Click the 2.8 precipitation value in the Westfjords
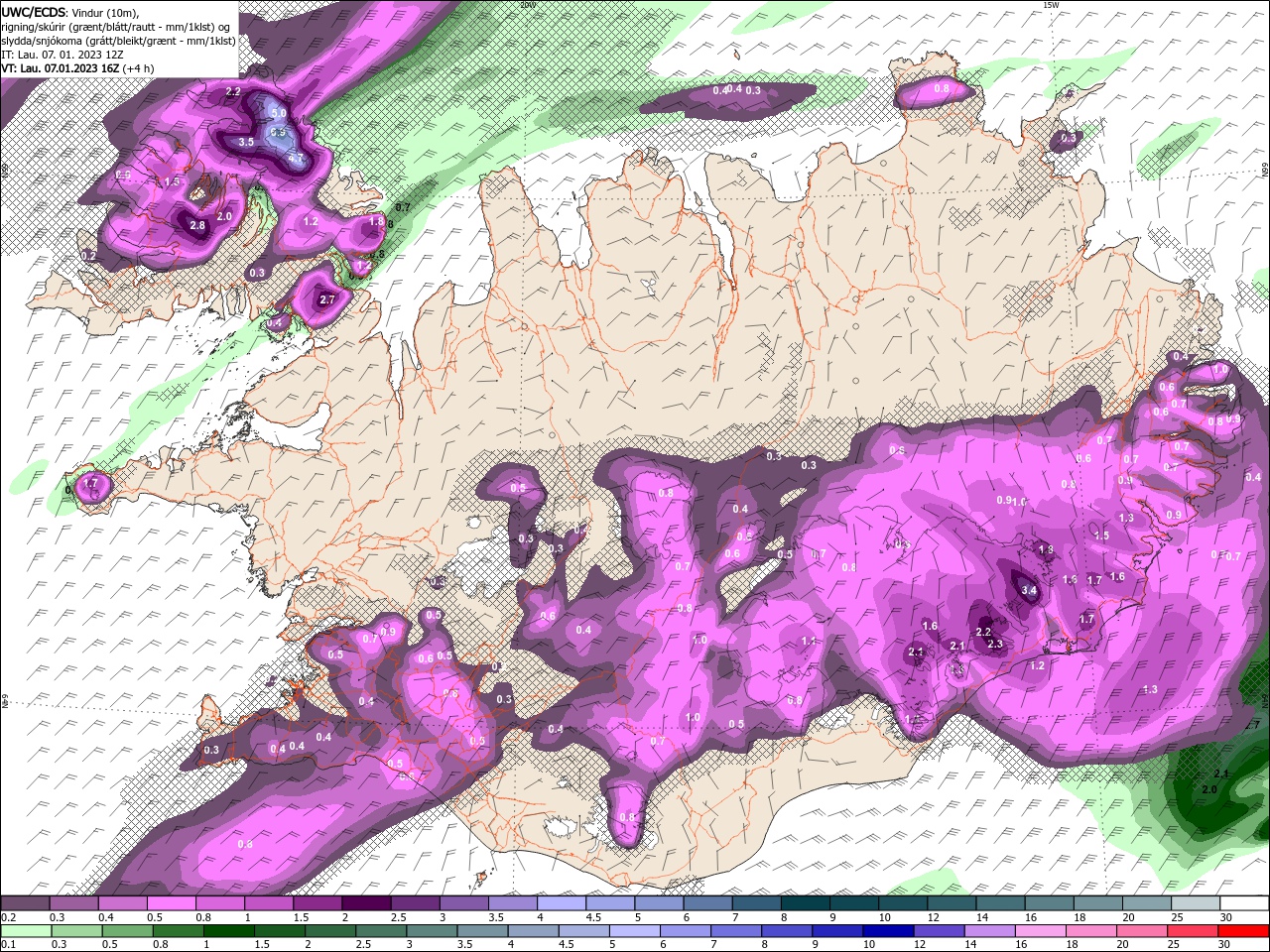 coord(197,226)
